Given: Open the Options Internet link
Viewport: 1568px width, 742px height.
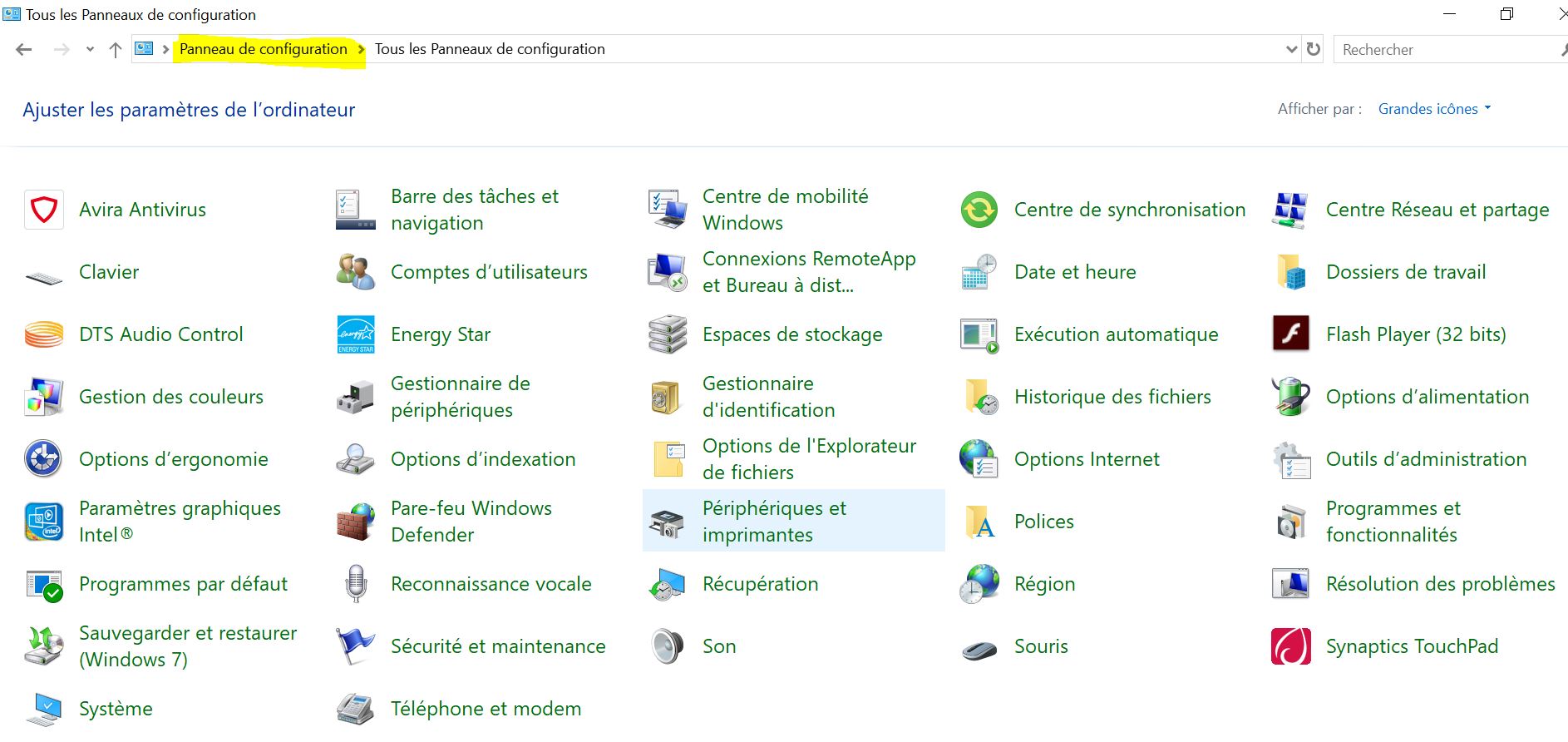Looking at the screenshot, I should (x=1087, y=459).
